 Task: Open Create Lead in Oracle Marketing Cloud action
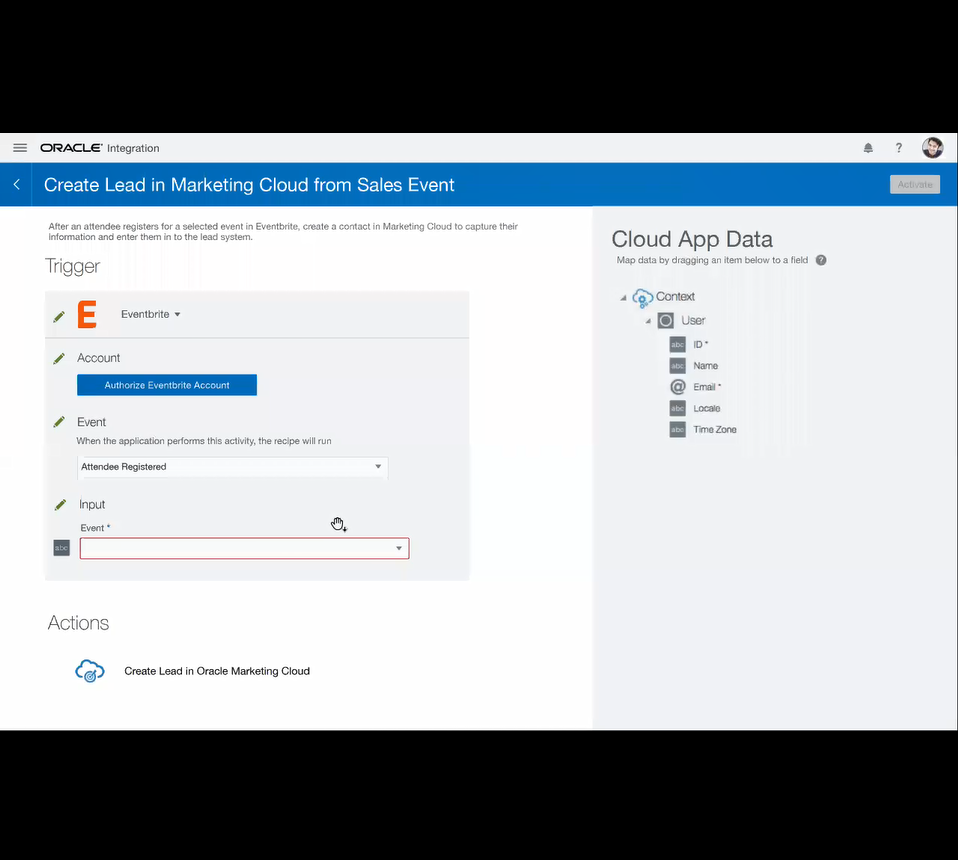[x=217, y=671]
